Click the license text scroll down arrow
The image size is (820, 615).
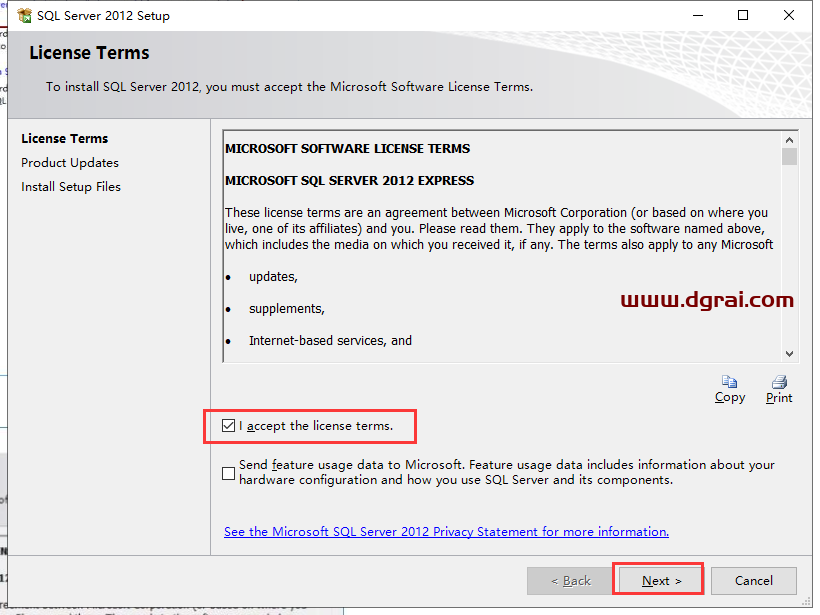[x=789, y=354]
